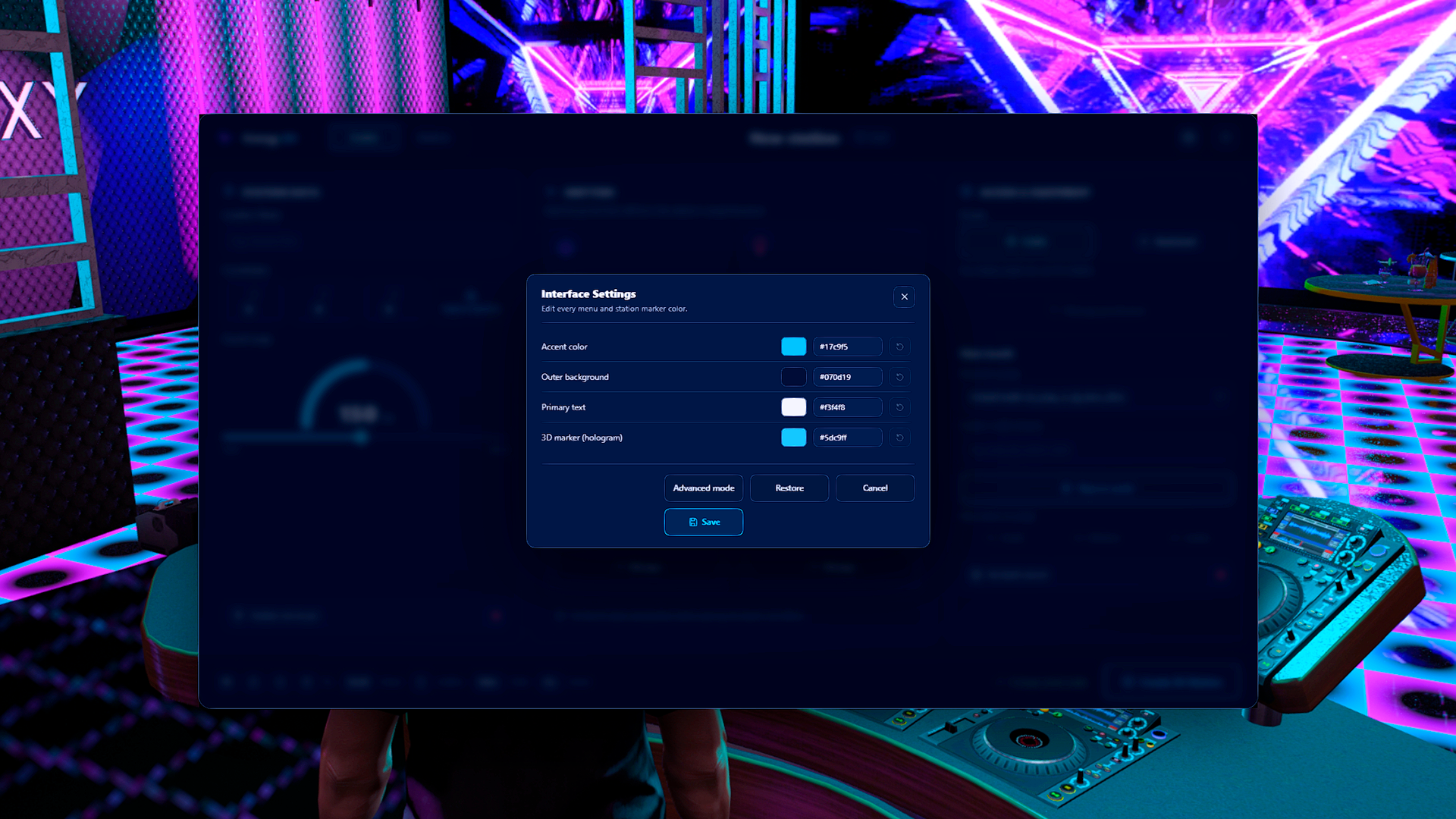The height and width of the screenshot is (819, 1456).
Task: Save the interface settings
Action: 704,522
